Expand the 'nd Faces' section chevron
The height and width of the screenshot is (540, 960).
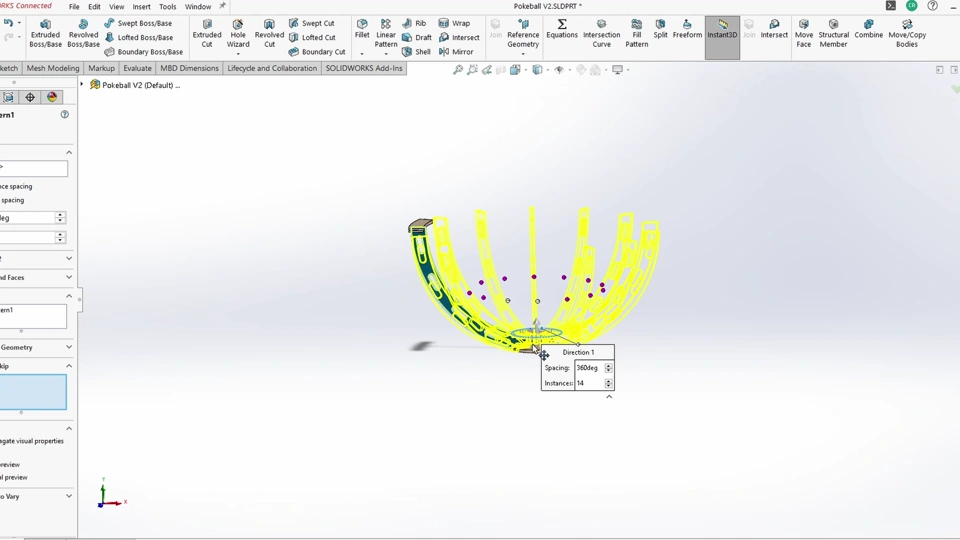69,277
